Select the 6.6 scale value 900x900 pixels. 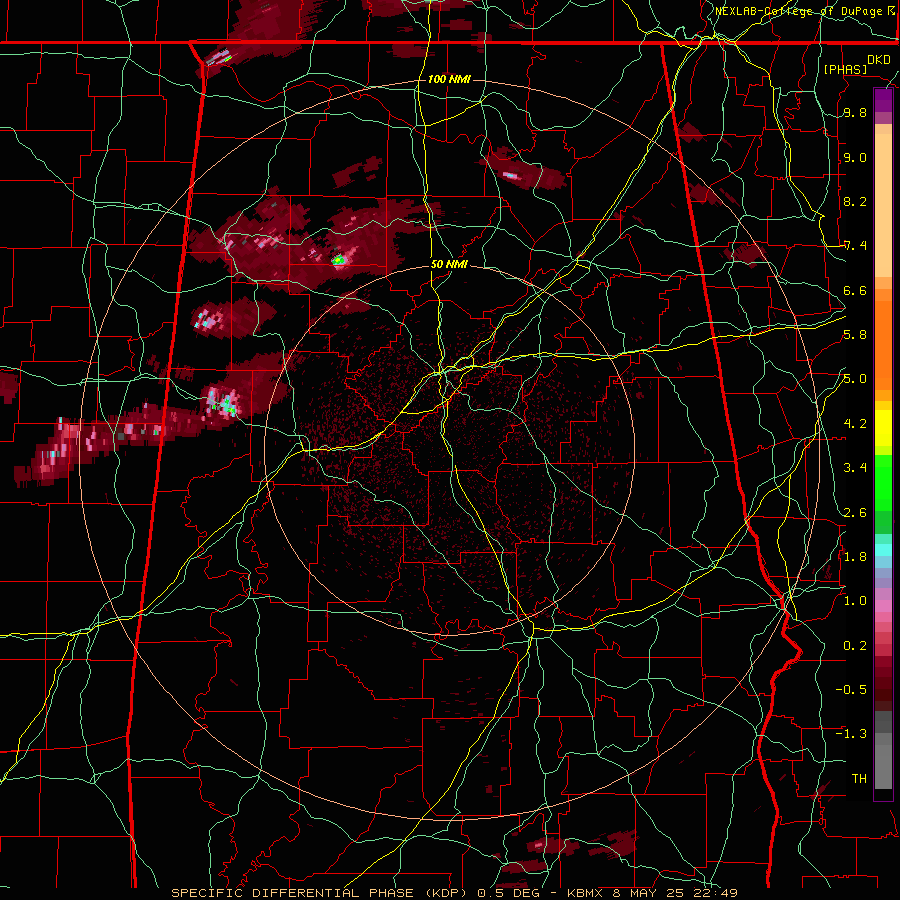855,290
